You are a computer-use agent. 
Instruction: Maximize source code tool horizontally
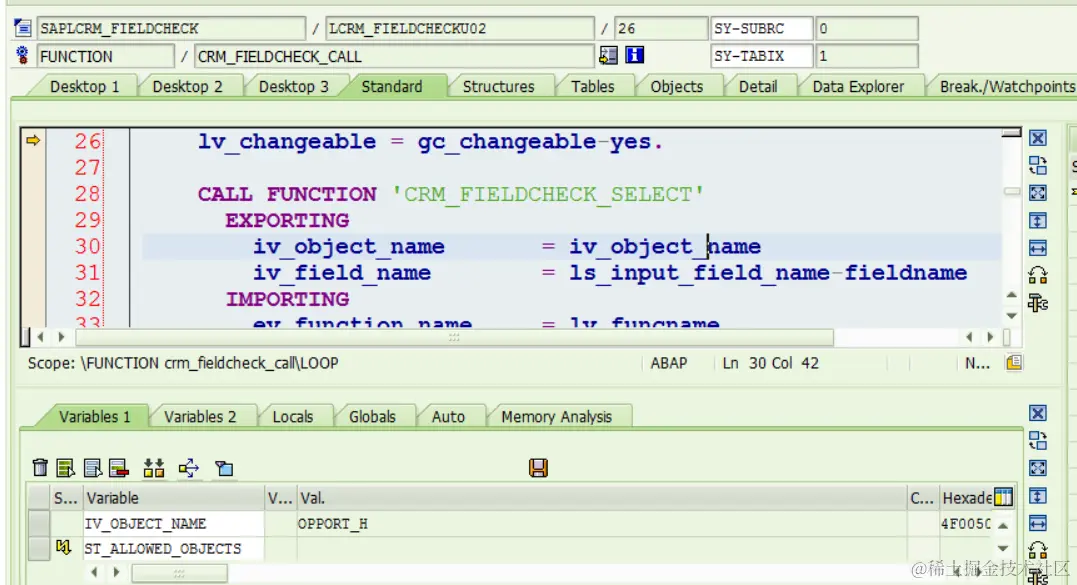[1038, 248]
